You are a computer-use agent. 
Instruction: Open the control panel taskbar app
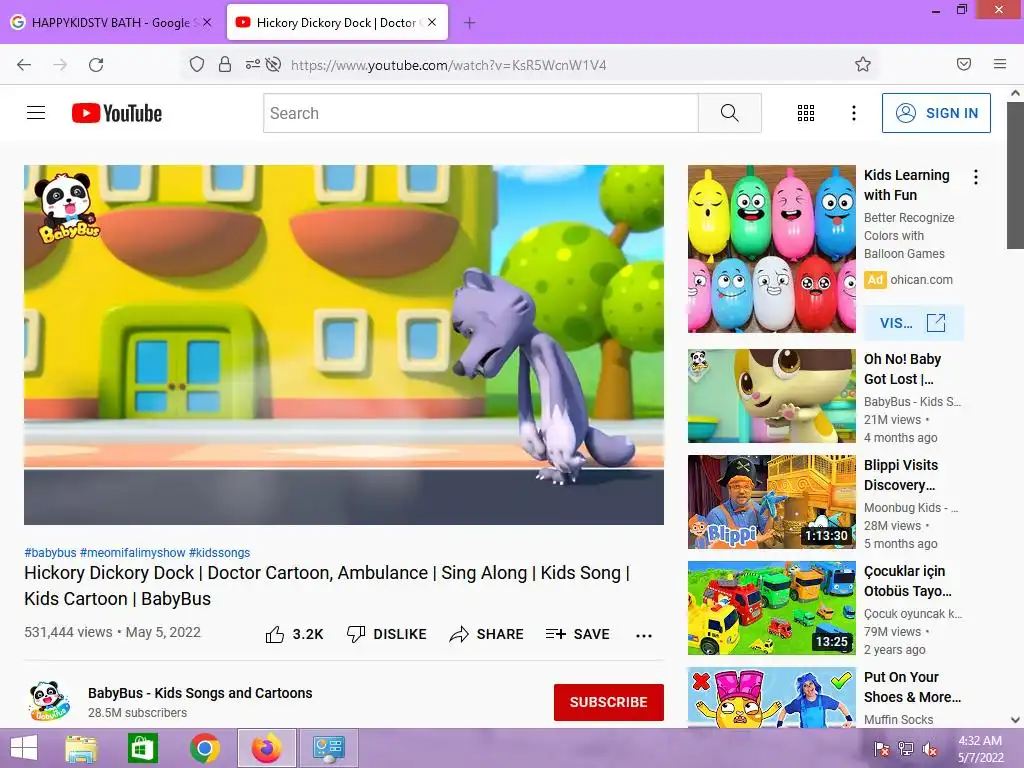(x=328, y=748)
